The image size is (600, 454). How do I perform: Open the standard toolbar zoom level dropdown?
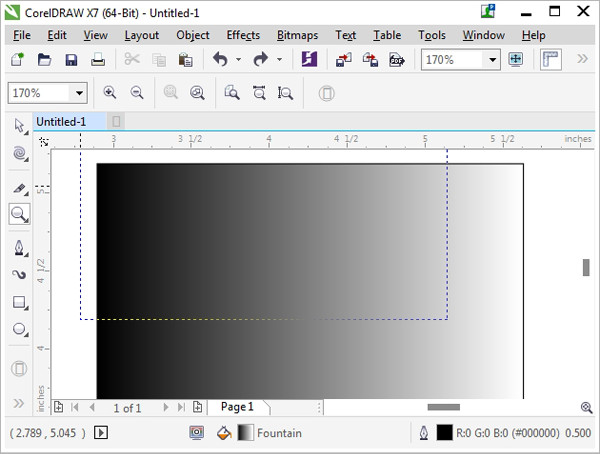click(x=492, y=60)
